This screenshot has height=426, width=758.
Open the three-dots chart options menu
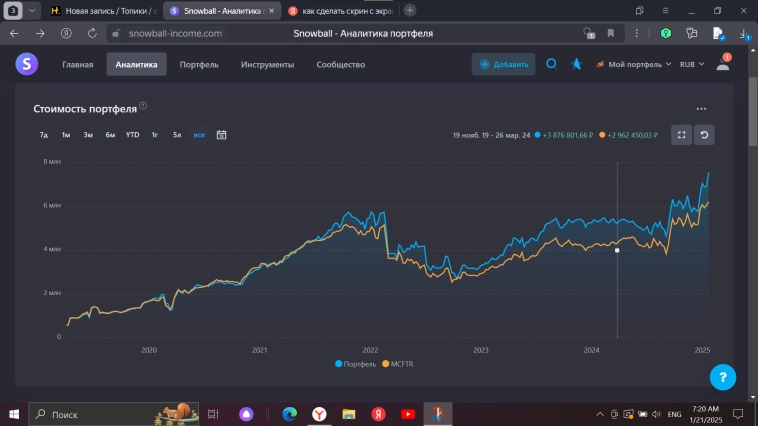(x=701, y=109)
